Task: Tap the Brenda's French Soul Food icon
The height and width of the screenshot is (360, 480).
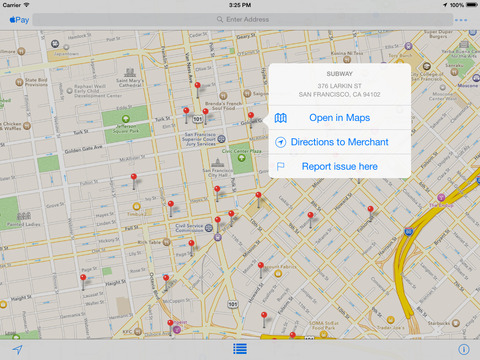Action: click(223, 96)
